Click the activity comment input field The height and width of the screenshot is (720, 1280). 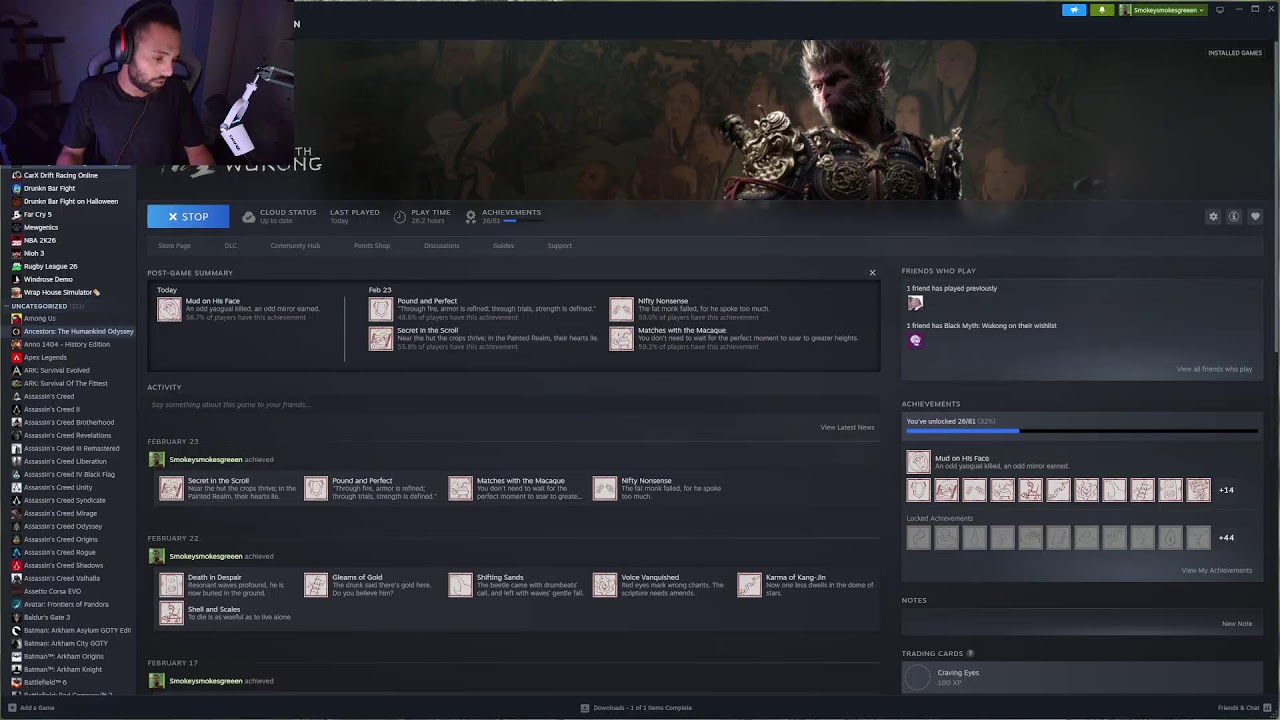pos(513,405)
